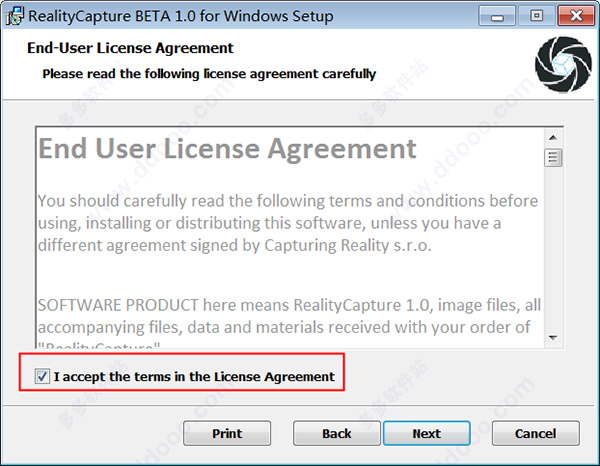Click the "I accept the terms" label text
The height and width of the screenshot is (466, 600).
[194, 377]
